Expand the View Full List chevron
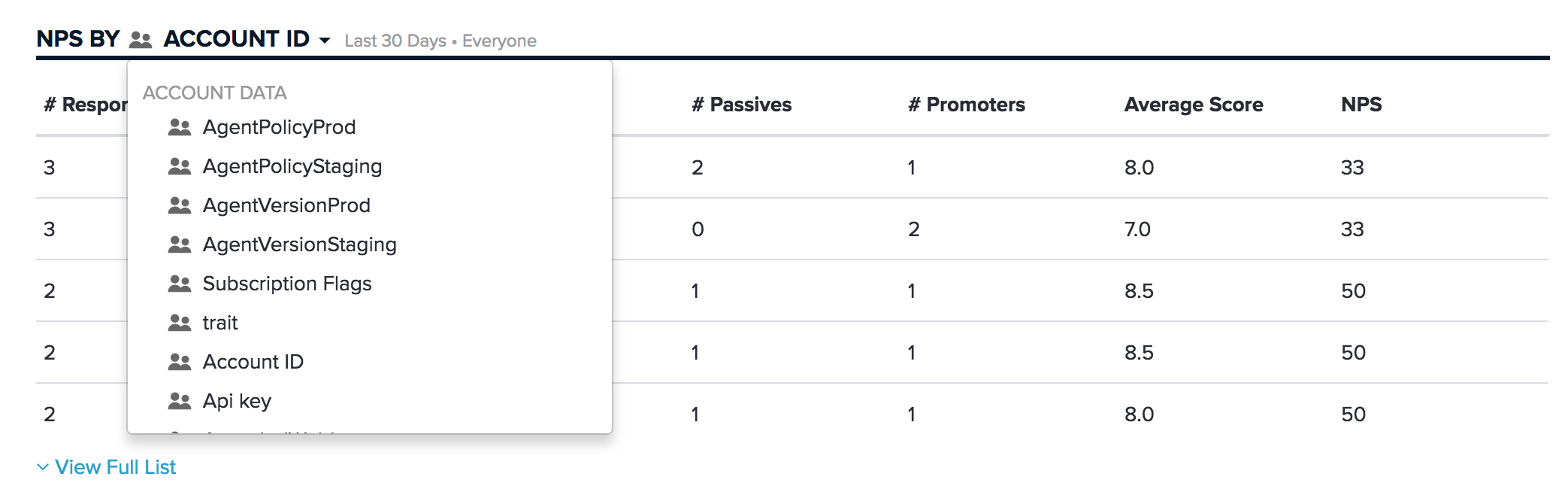Viewport: 1568px width, 492px height. (43, 467)
